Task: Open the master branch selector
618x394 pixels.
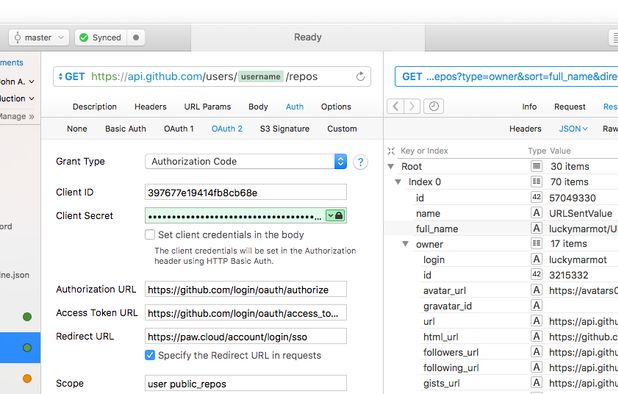Action: (38, 37)
